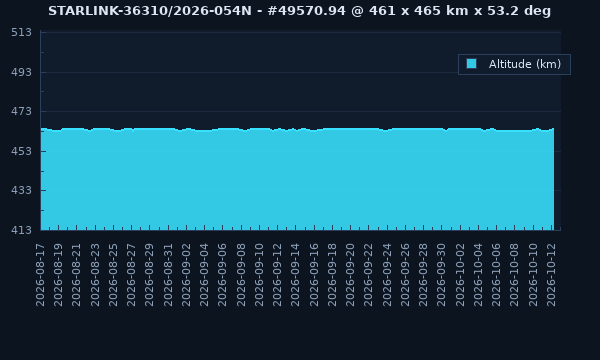Screen dimensions: 600x360
Task: Click the x-axis date 2026-08-25
Action: (x=113, y=275)
